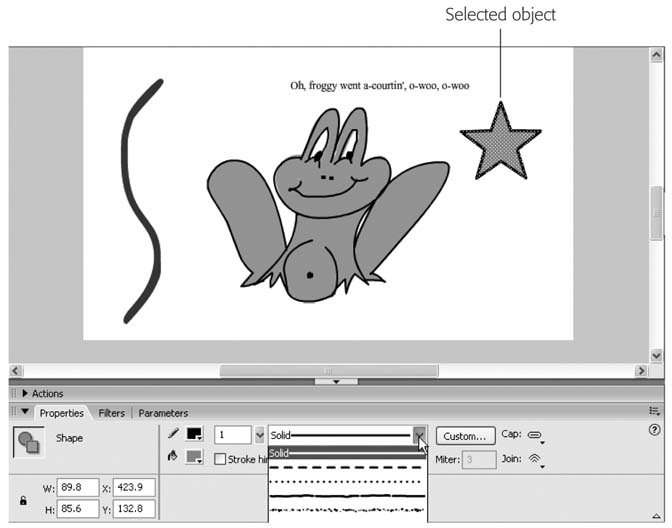672x528 pixels.
Task: Toggle the width/height constrain lock icon
Action: click(23, 500)
